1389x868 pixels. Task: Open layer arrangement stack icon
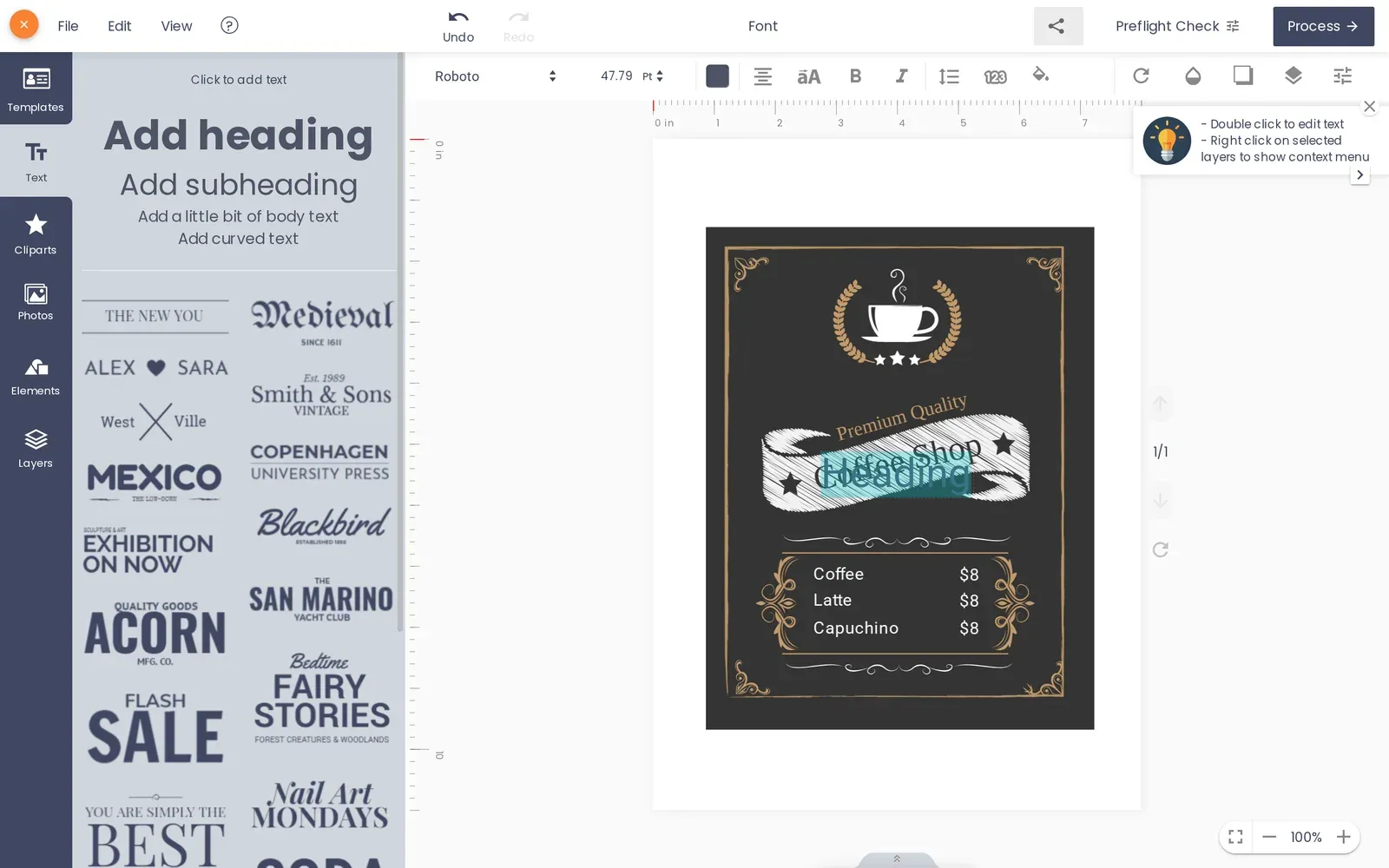(x=1293, y=76)
